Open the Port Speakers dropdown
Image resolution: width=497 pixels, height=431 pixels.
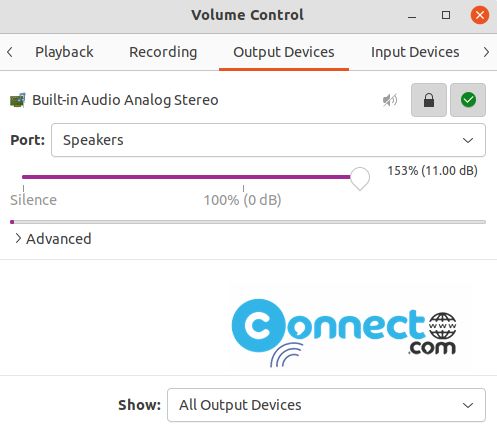tap(268, 140)
